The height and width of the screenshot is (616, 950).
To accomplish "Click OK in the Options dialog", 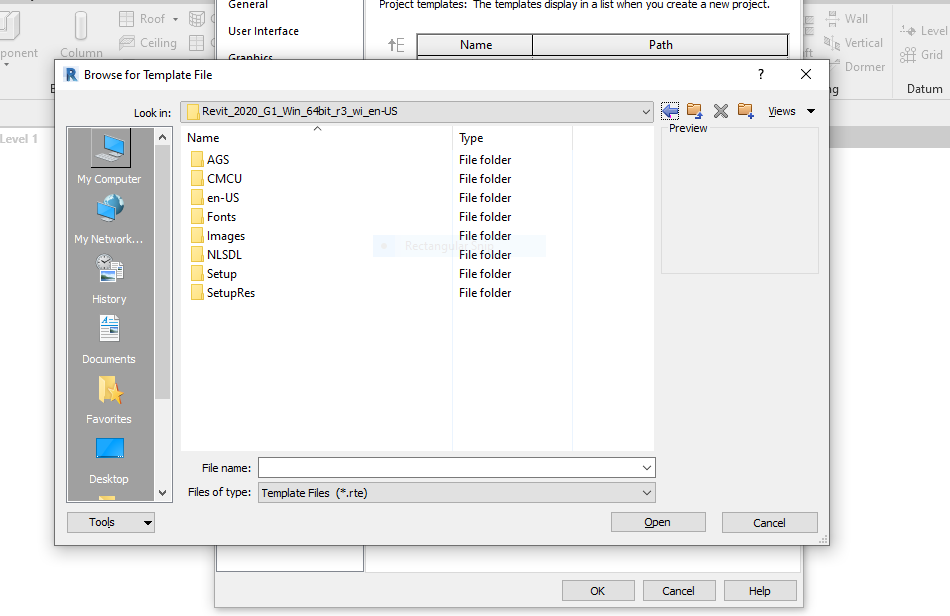I will pos(598,591).
